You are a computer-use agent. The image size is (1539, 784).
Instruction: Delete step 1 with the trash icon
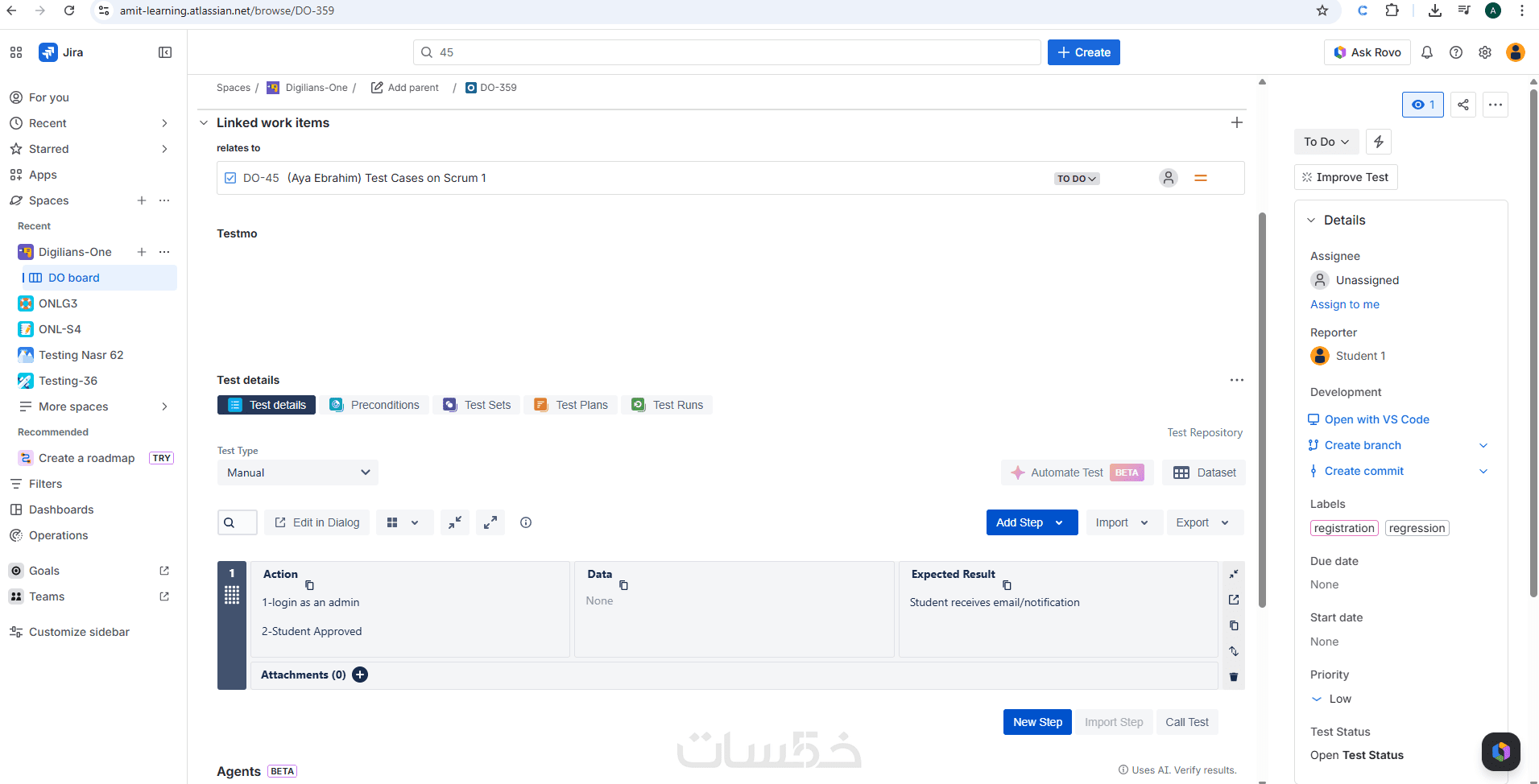point(1234,677)
